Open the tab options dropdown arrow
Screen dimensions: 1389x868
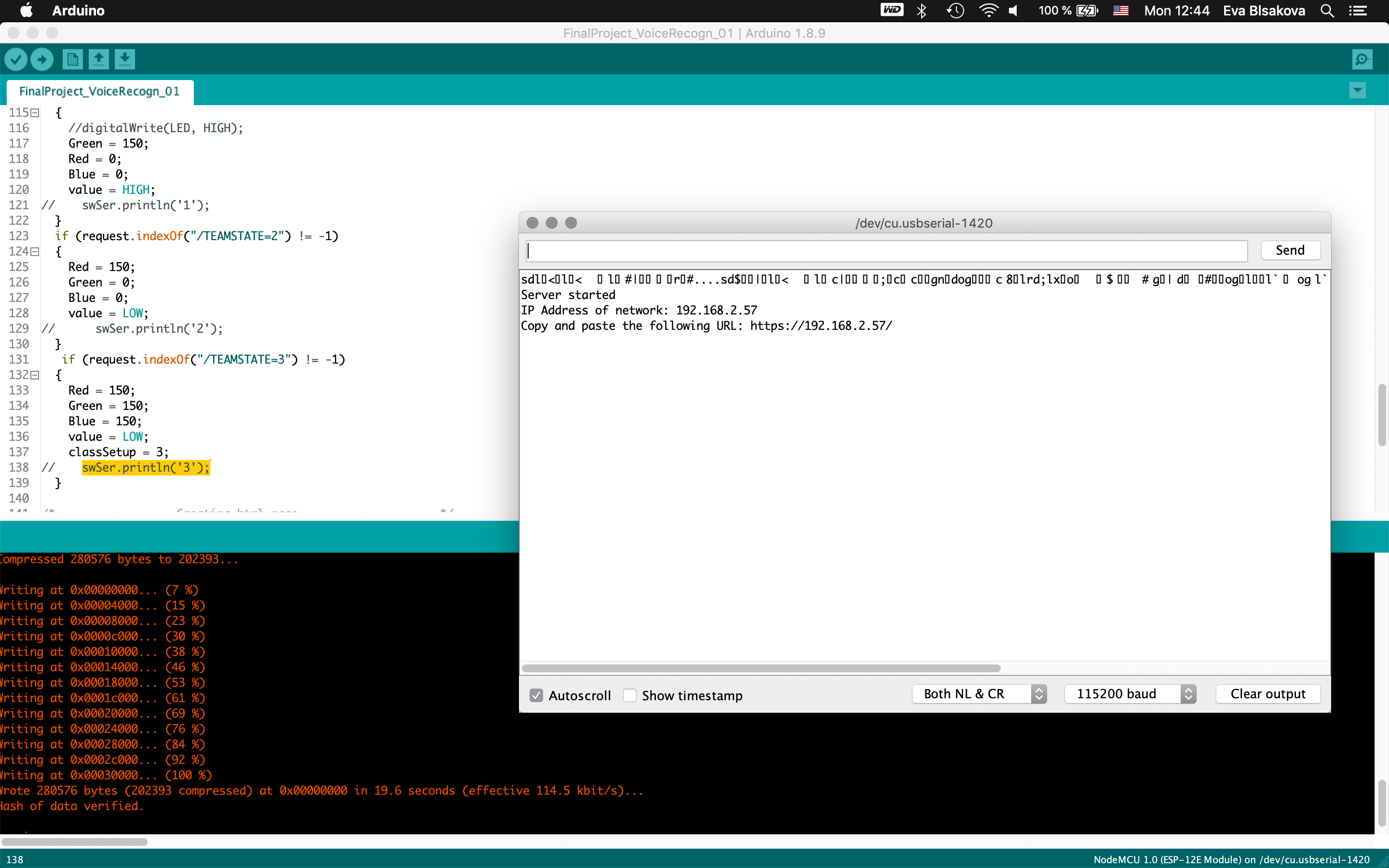click(x=1358, y=90)
